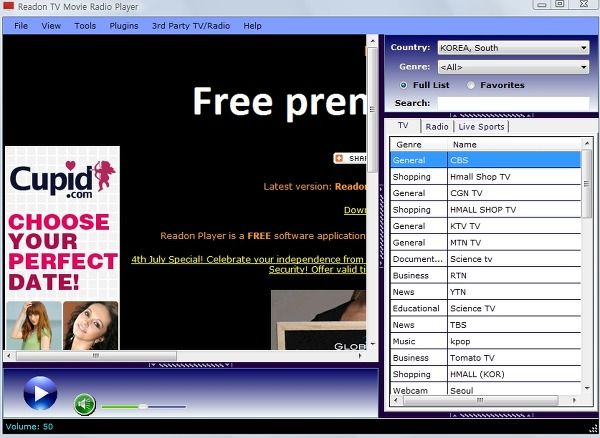The width and height of the screenshot is (600, 438).
Task: Open the Genre dropdown showing <All>
Action: click(513, 67)
